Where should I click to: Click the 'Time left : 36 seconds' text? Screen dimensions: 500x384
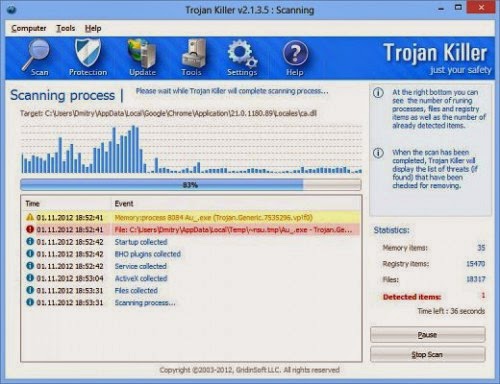click(451, 311)
